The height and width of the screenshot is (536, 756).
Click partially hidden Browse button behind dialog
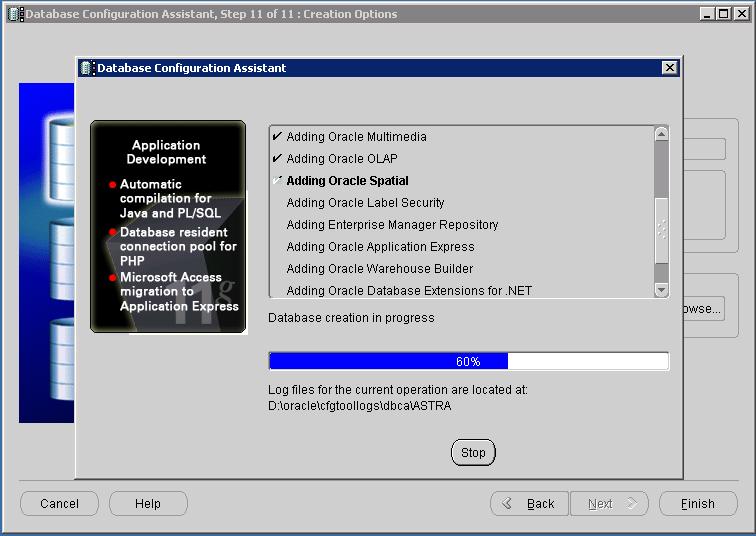[703, 308]
